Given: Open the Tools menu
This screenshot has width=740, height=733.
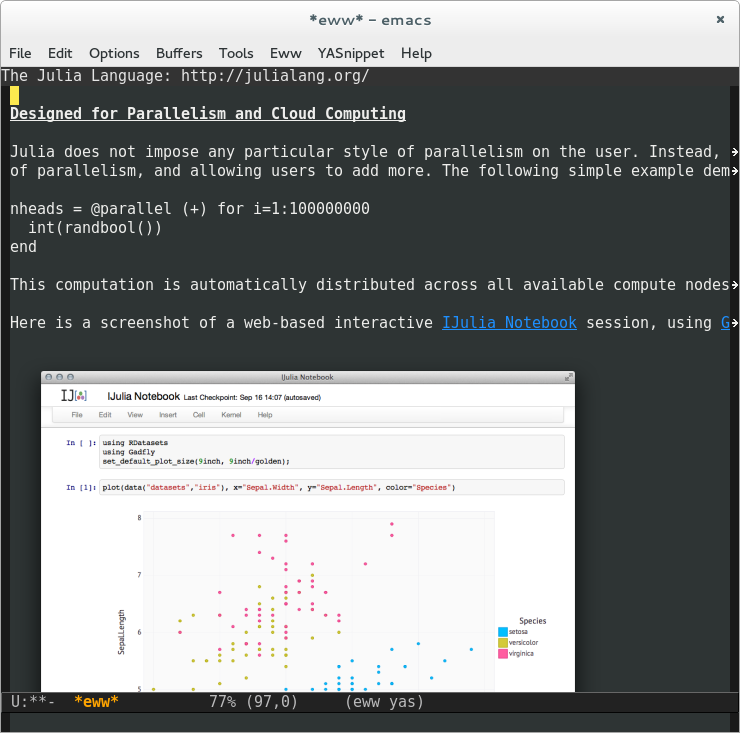Looking at the screenshot, I should tap(236, 53).
